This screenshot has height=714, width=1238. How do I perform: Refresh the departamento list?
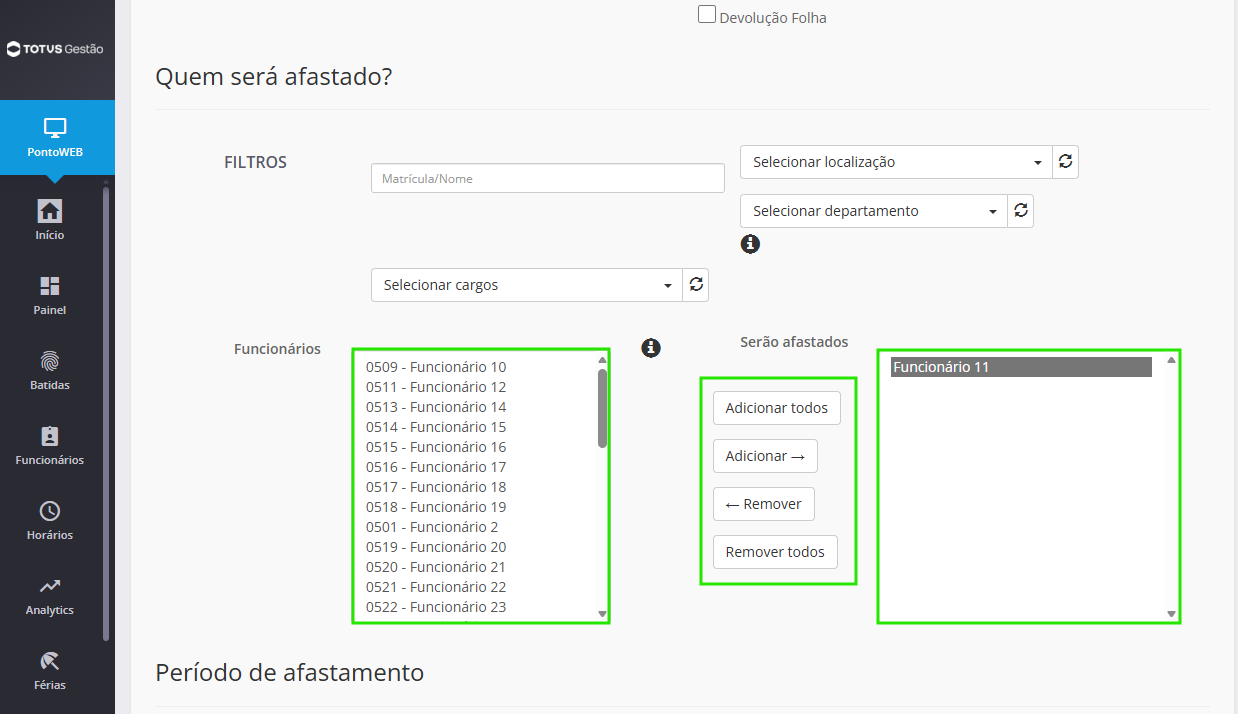tap(1020, 211)
